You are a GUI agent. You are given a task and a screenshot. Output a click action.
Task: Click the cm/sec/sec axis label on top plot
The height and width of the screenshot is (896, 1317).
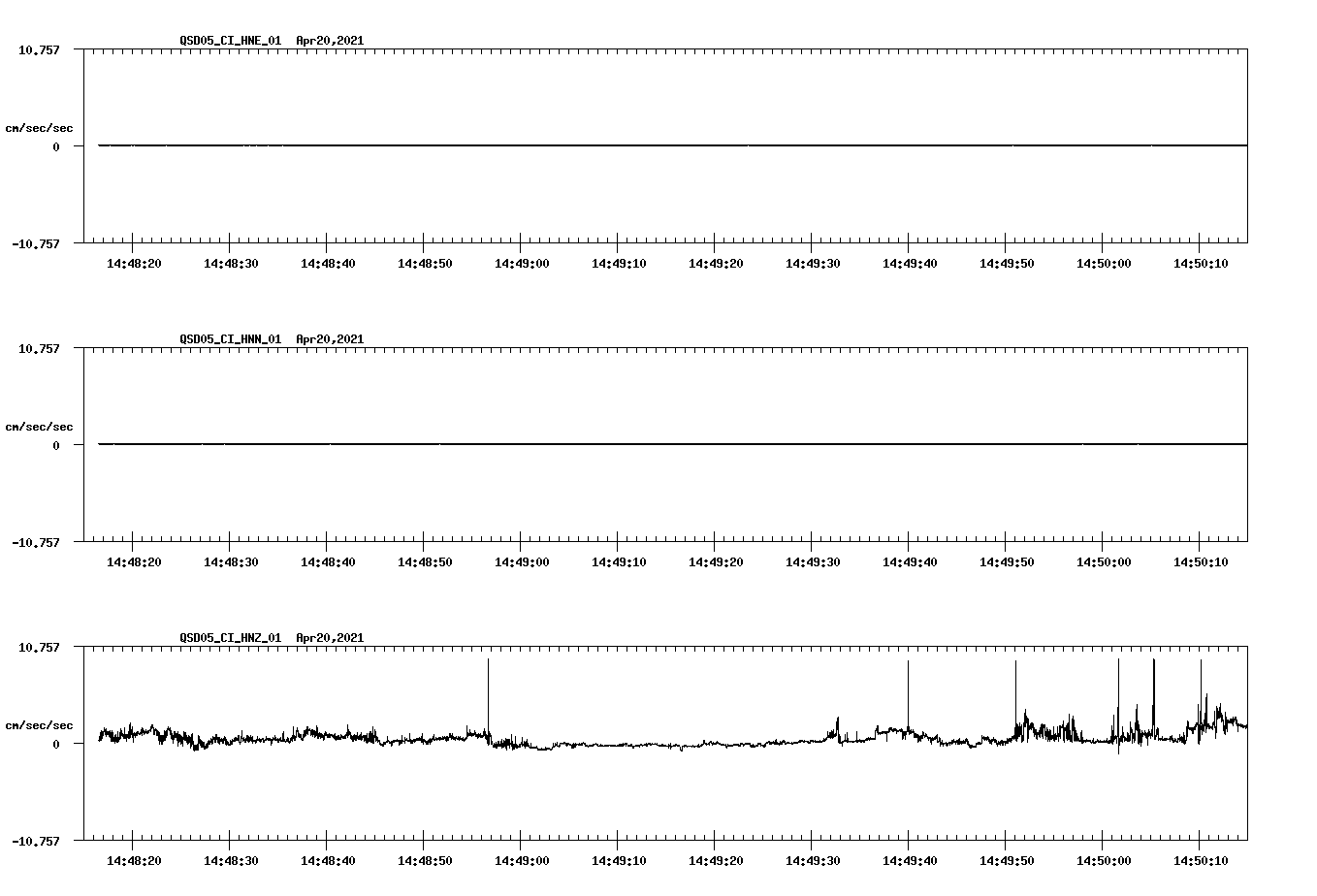[x=40, y=127]
